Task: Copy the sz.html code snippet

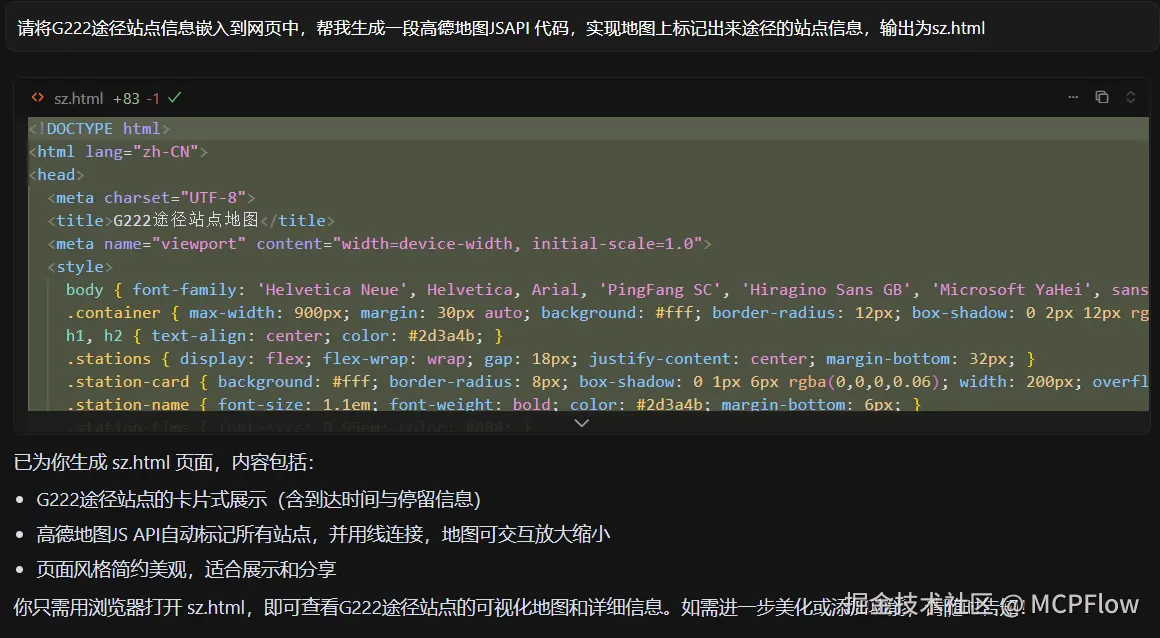Action: (1102, 97)
